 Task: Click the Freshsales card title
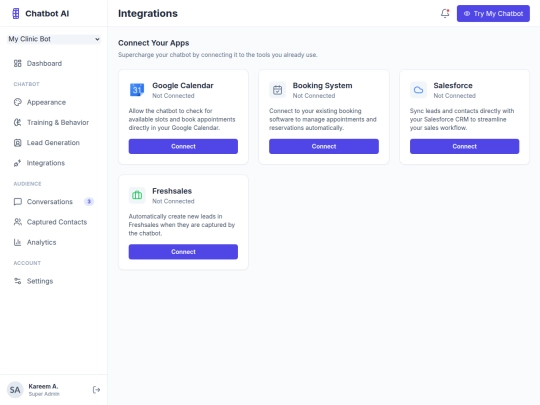coord(172,191)
